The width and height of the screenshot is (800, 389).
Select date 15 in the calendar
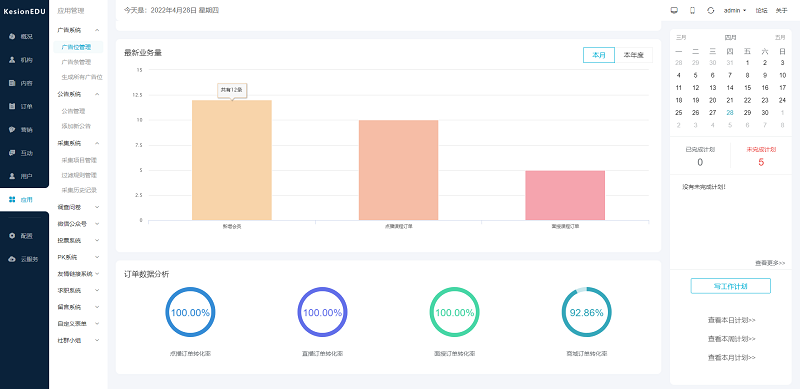747,88
